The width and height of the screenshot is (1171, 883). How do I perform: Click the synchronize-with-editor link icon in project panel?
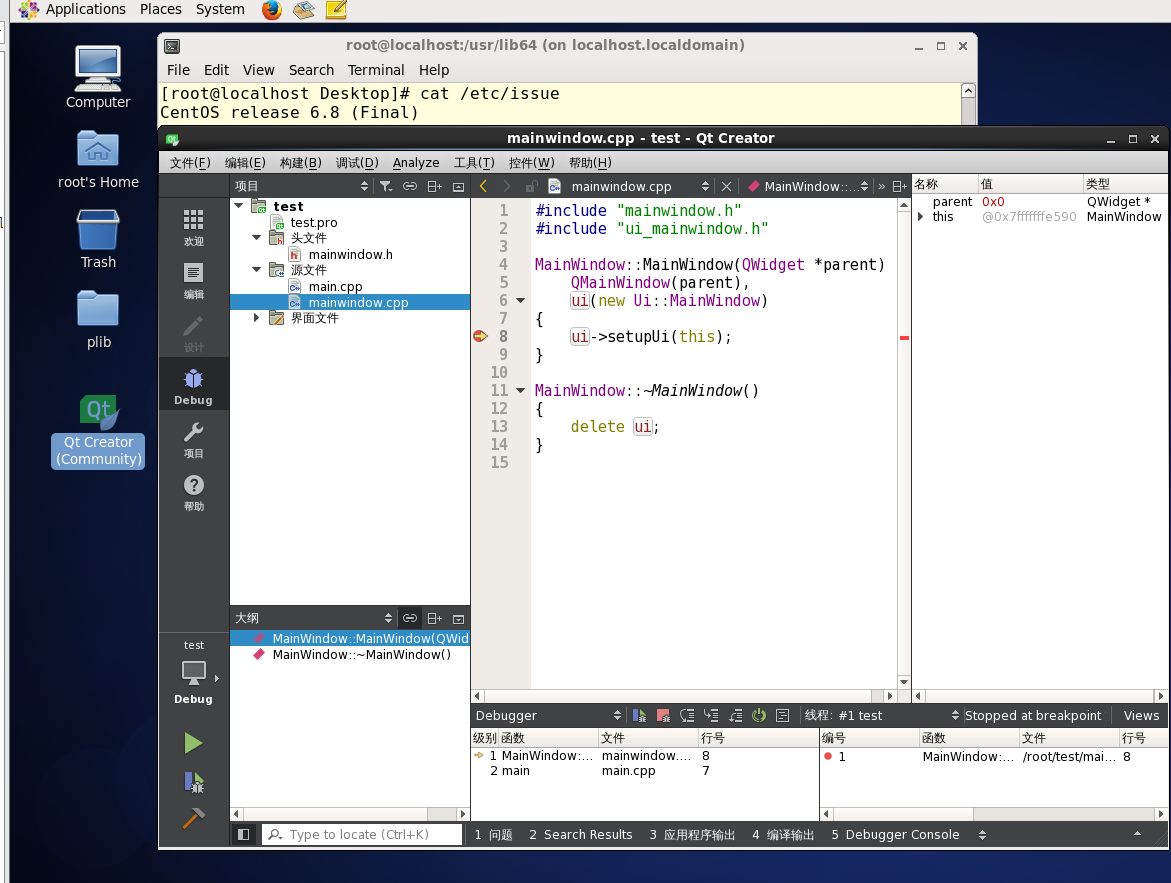coord(410,186)
